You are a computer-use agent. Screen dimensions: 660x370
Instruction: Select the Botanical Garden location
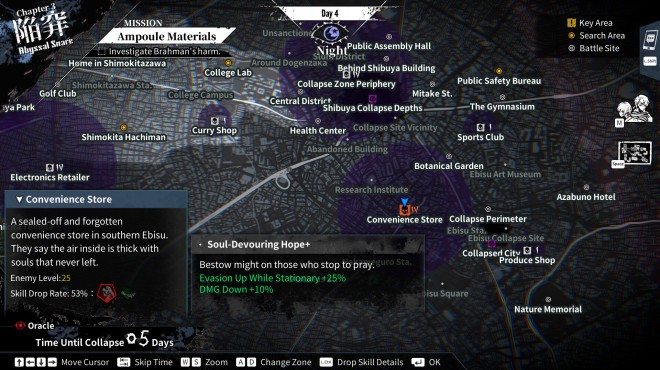[x=449, y=166]
